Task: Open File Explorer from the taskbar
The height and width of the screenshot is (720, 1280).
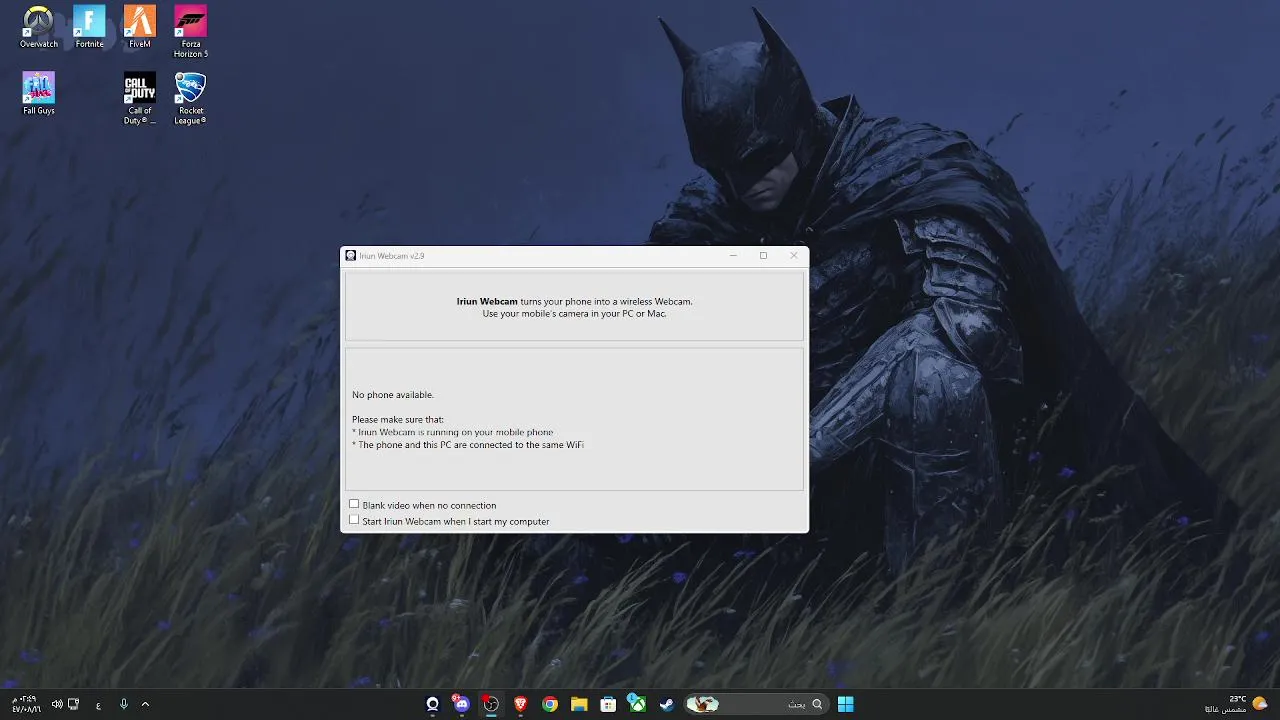Action: click(579, 704)
